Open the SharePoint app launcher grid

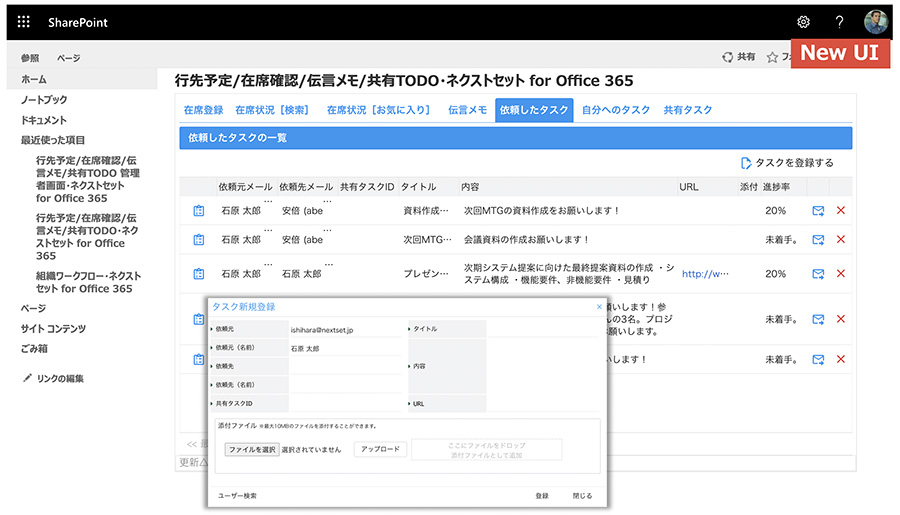click(24, 22)
